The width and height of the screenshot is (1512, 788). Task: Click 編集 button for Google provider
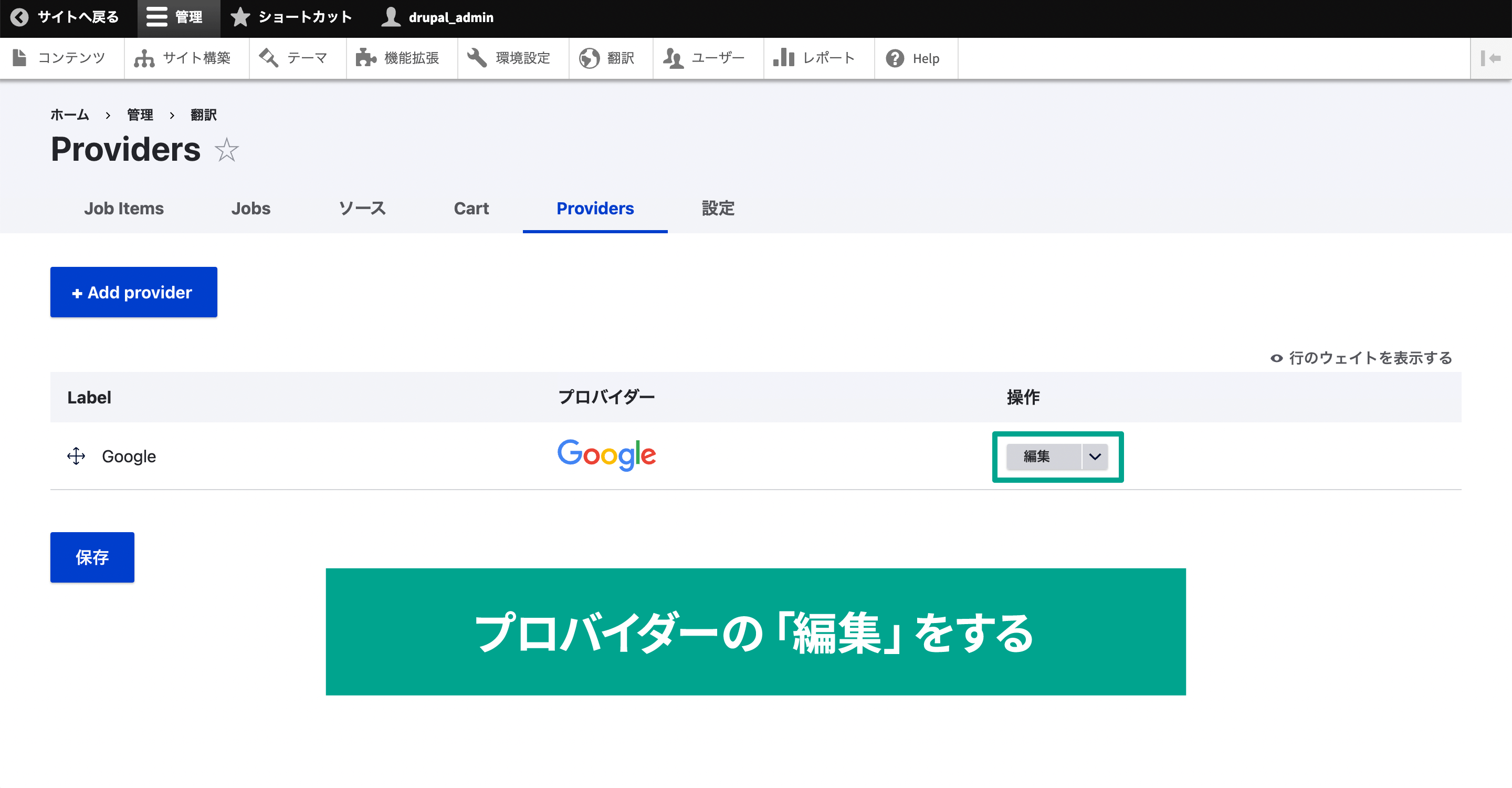(1044, 456)
